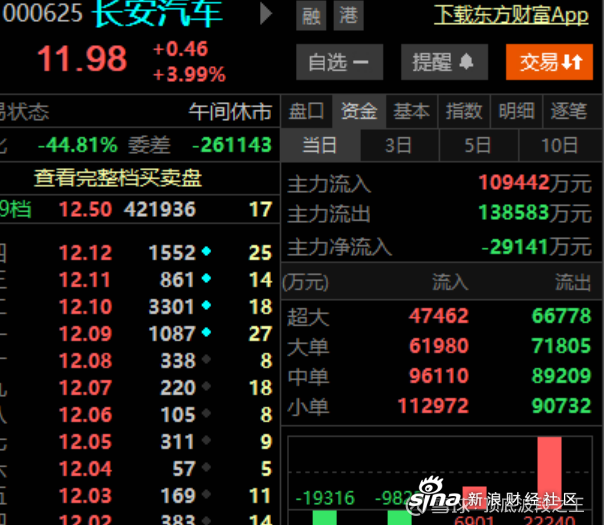This screenshot has height=525, width=604.
Task: Click the grey diamond beside volume 169
Action: coord(206,494)
